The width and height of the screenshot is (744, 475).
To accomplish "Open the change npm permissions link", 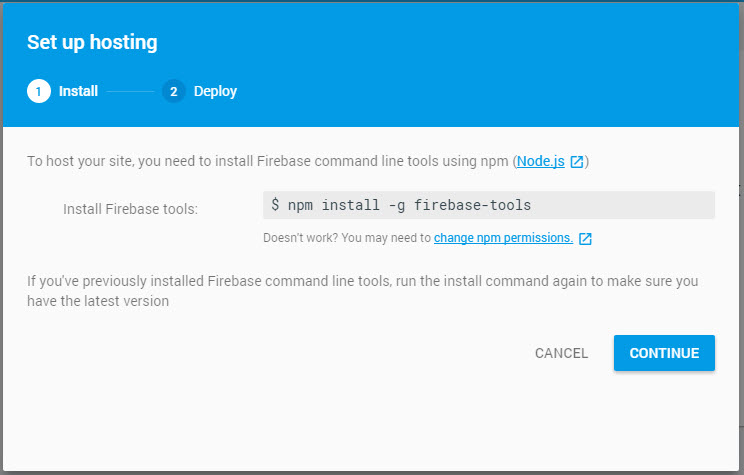I will pos(503,238).
